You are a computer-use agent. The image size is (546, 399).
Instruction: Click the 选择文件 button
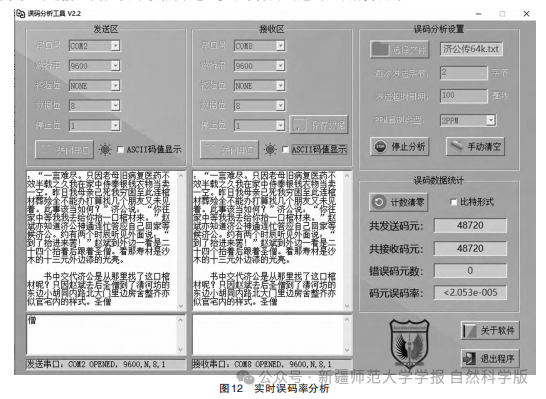[399, 49]
